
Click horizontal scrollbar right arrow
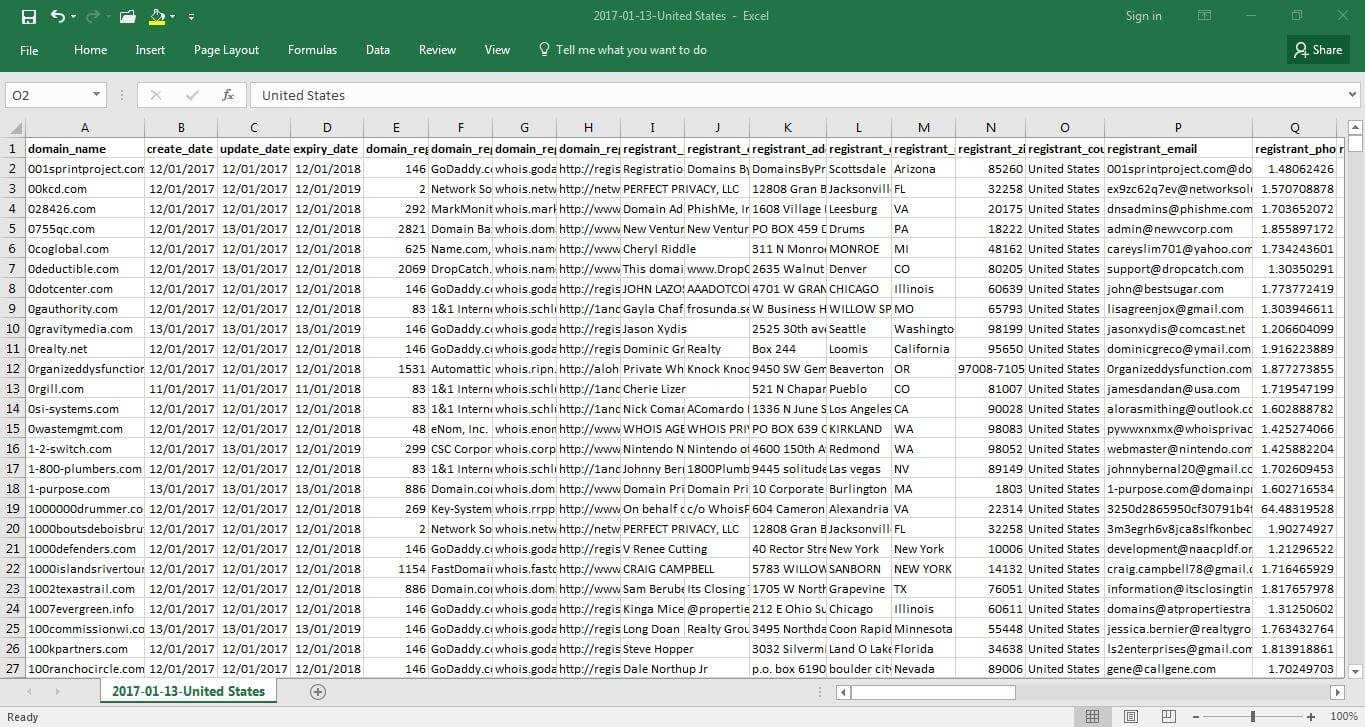(x=1338, y=692)
